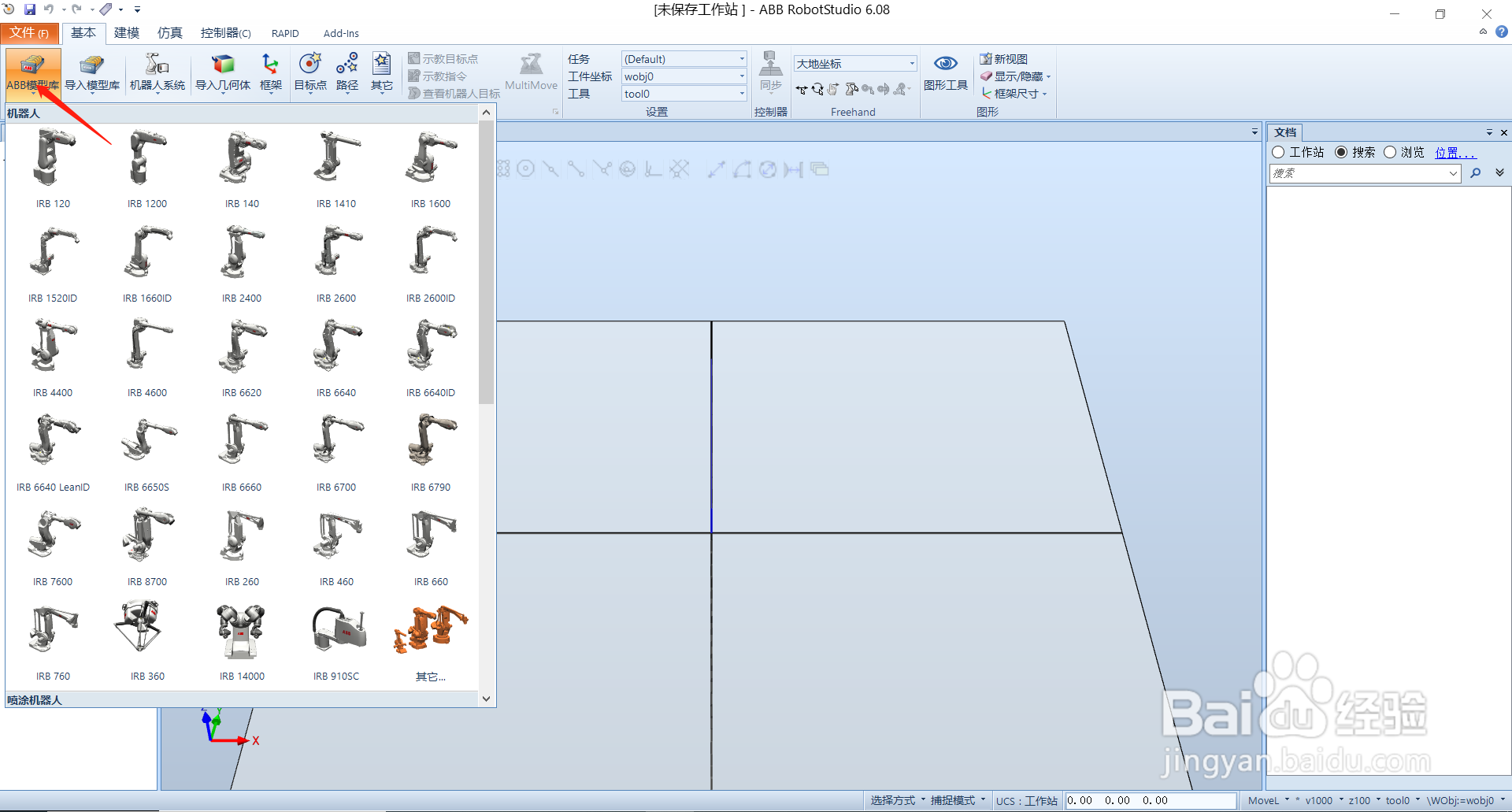Click the save icon in quick access toolbar
The width and height of the screenshot is (1512, 812).
[x=30, y=9]
